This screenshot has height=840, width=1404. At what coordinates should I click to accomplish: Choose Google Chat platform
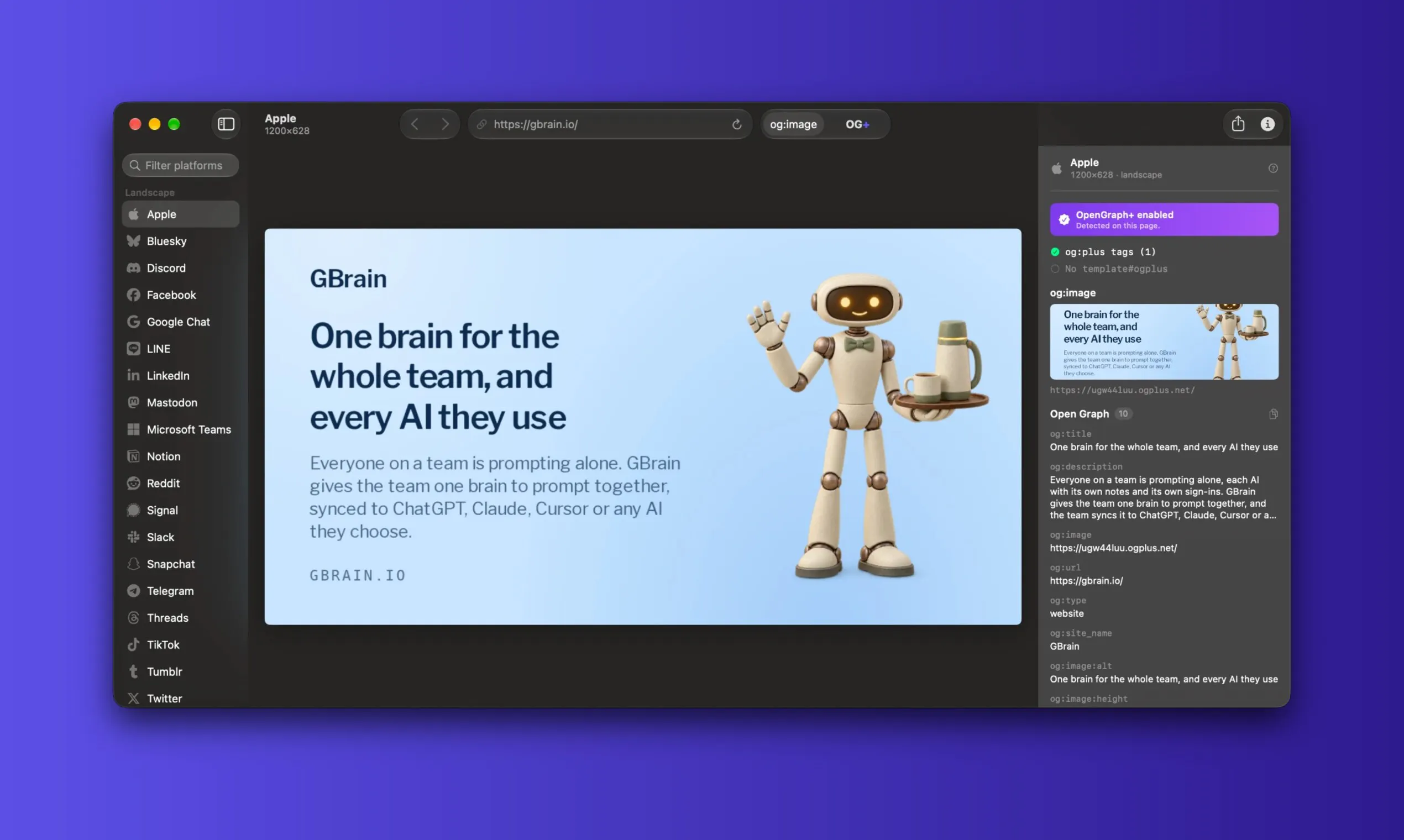pyautogui.click(x=181, y=322)
